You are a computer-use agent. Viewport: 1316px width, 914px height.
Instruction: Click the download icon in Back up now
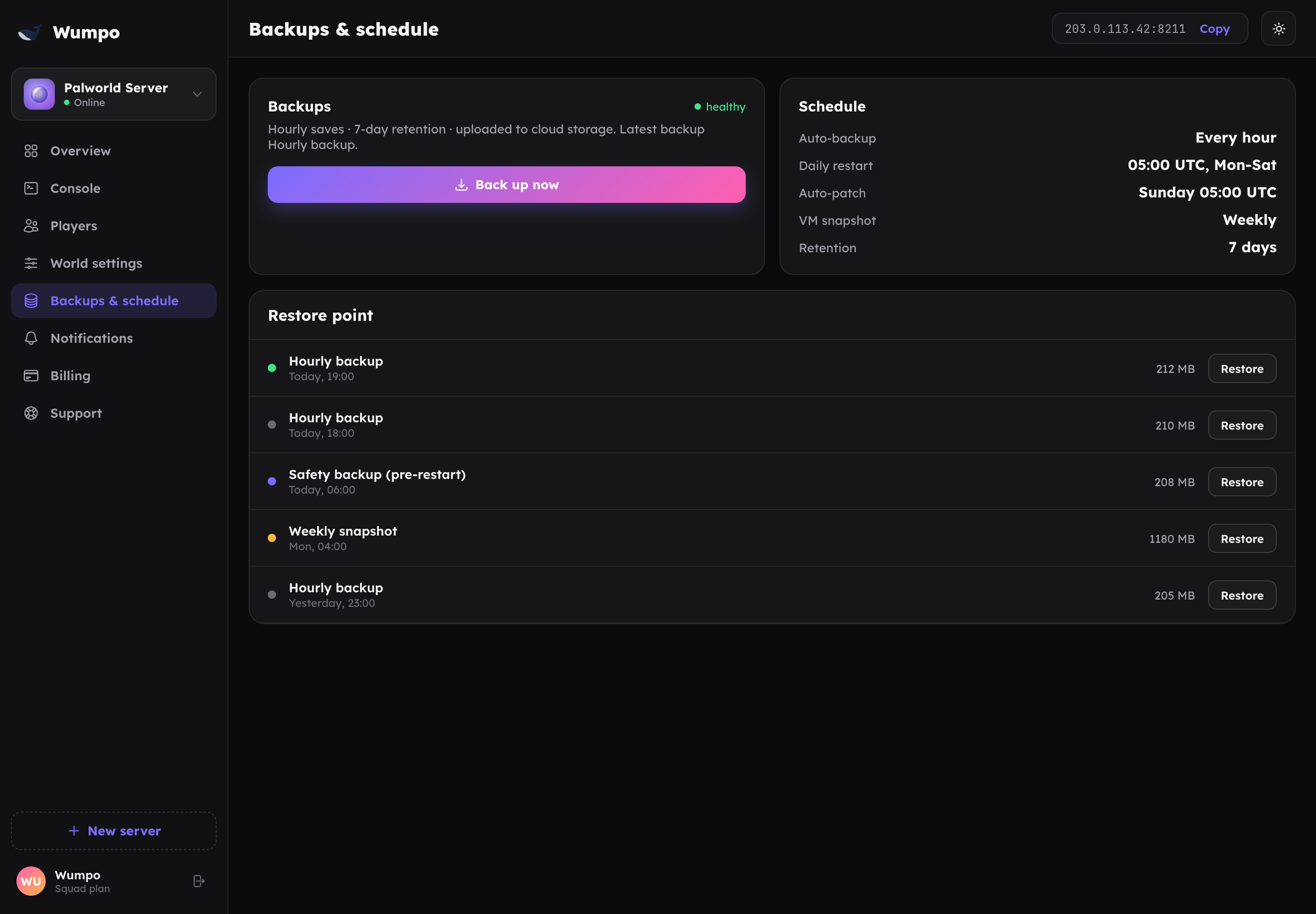[461, 185]
